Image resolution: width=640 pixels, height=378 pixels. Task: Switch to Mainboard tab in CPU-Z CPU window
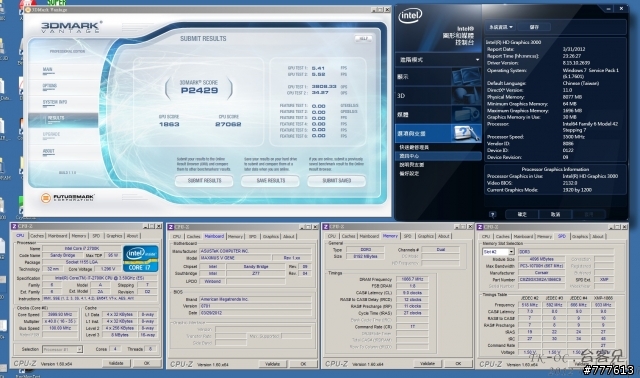tap(58, 236)
